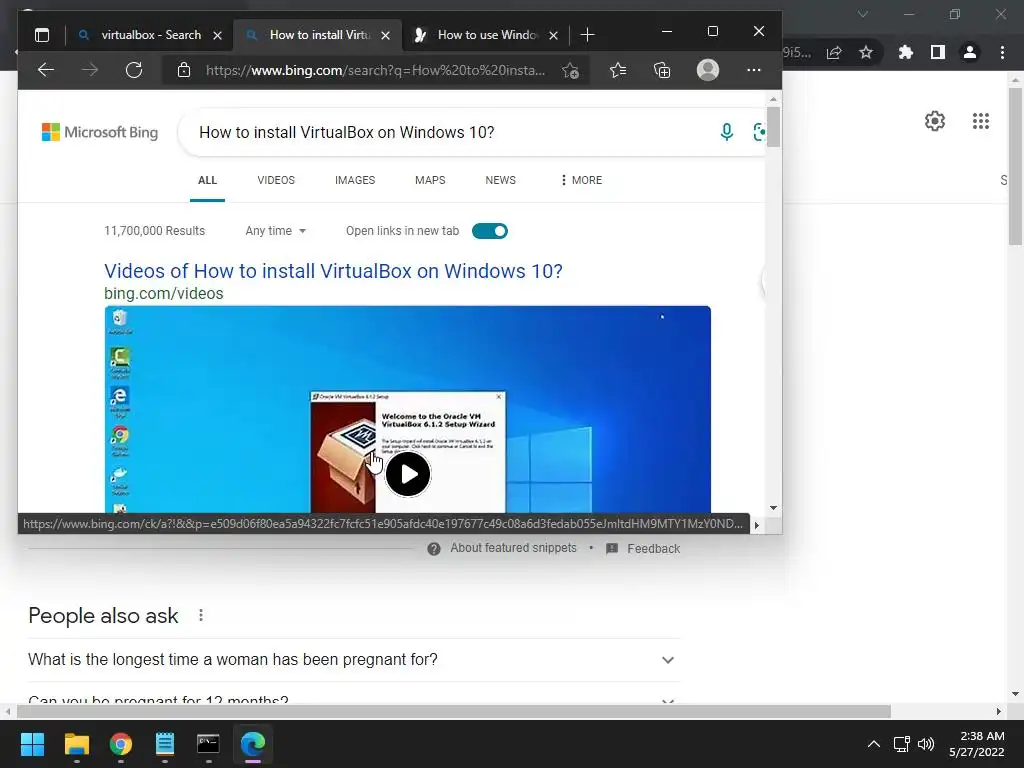Expand longest pregnancy question
Viewport: 1024px width, 768px height.
[354, 660]
